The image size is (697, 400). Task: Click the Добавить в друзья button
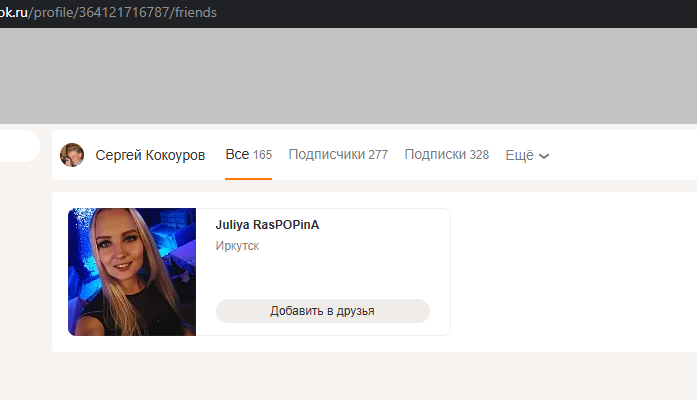point(323,311)
